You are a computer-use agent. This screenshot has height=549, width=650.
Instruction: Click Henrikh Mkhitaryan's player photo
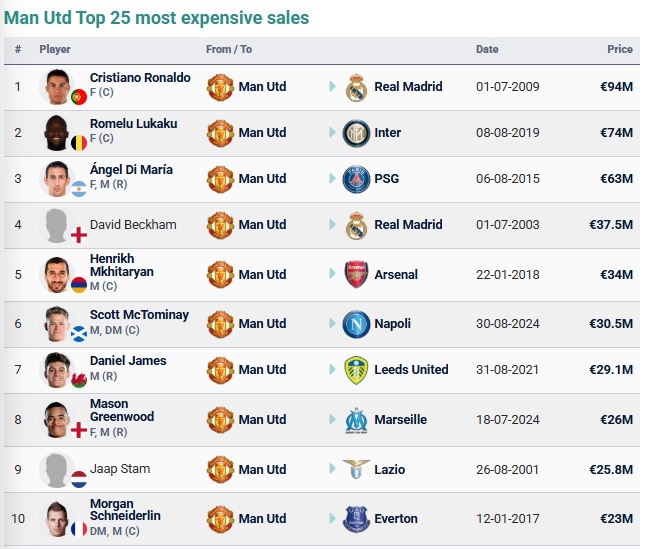point(57,274)
